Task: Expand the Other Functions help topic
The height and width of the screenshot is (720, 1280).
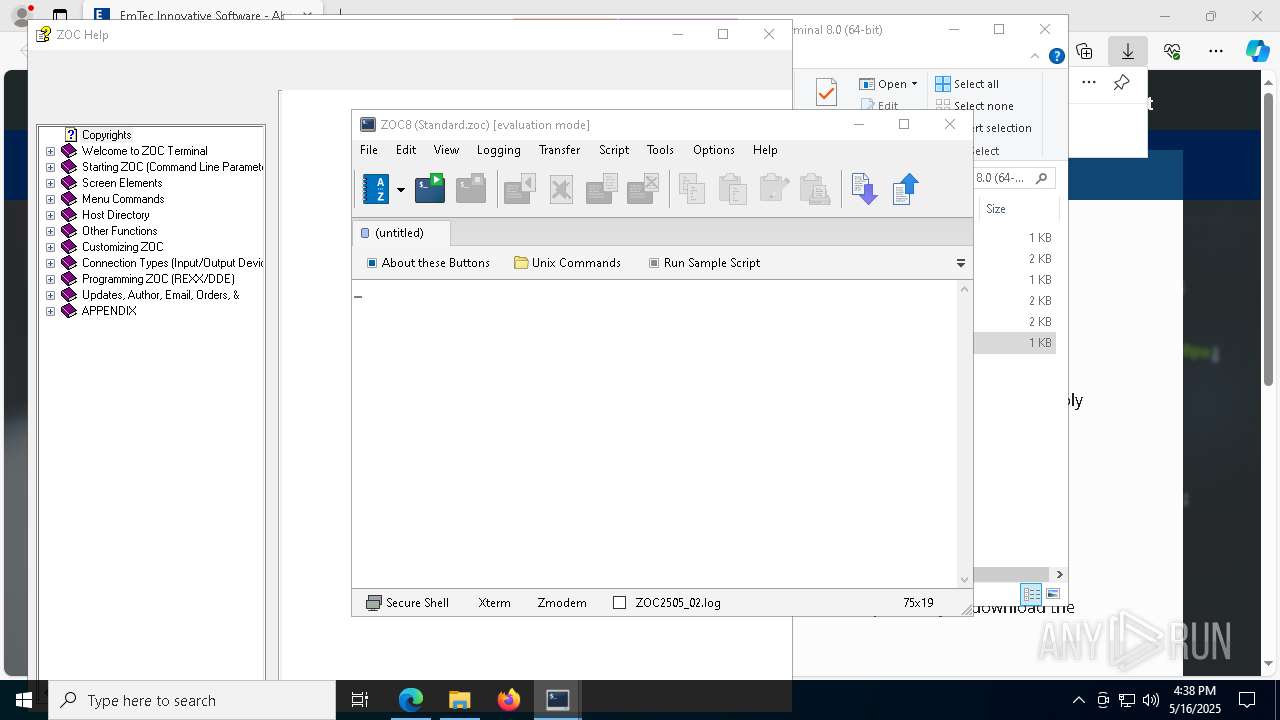Action: click(51, 231)
